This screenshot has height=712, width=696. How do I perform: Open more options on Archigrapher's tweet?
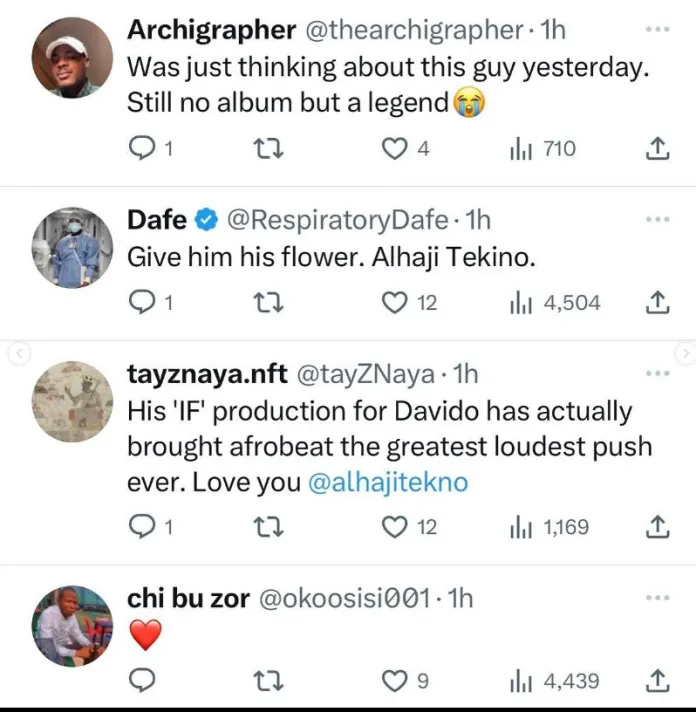656,30
